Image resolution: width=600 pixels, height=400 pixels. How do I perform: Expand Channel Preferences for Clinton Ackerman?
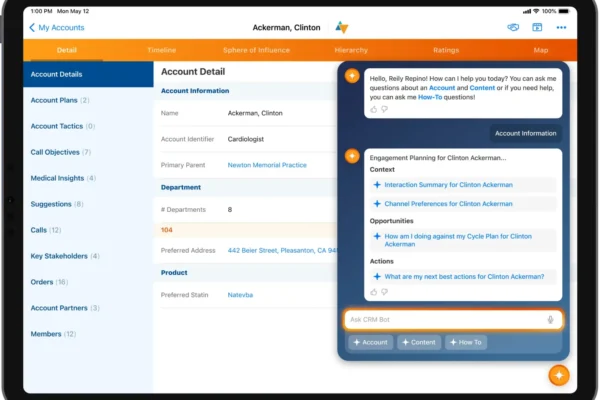[463, 204]
